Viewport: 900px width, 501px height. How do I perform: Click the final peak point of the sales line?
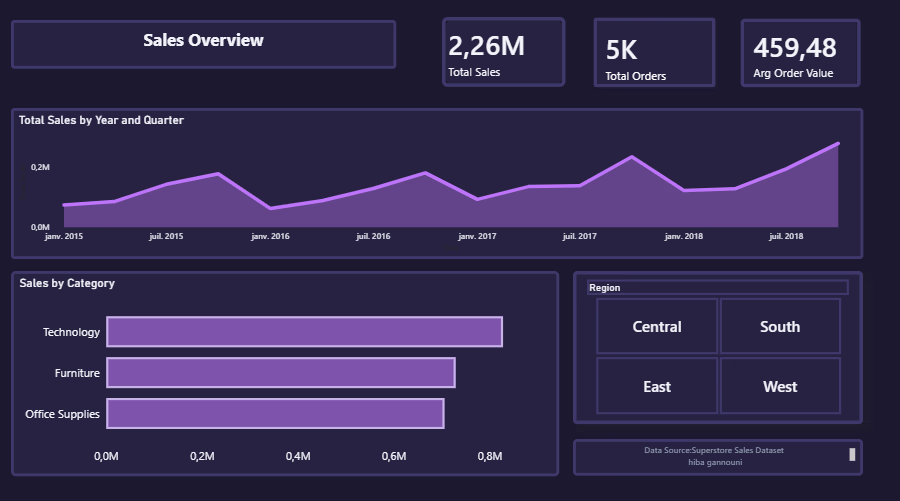pyautogui.click(x=838, y=143)
